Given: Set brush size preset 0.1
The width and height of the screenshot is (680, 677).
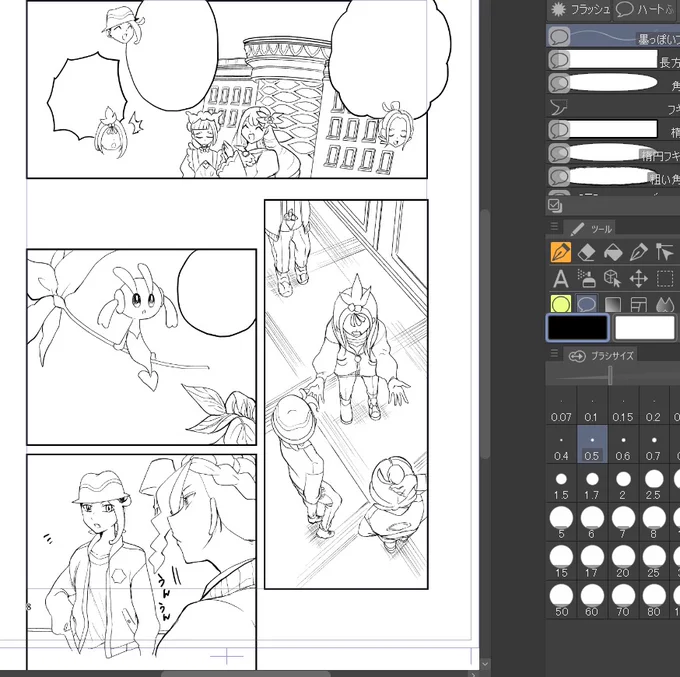Looking at the screenshot, I should click(x=592, y=406).
